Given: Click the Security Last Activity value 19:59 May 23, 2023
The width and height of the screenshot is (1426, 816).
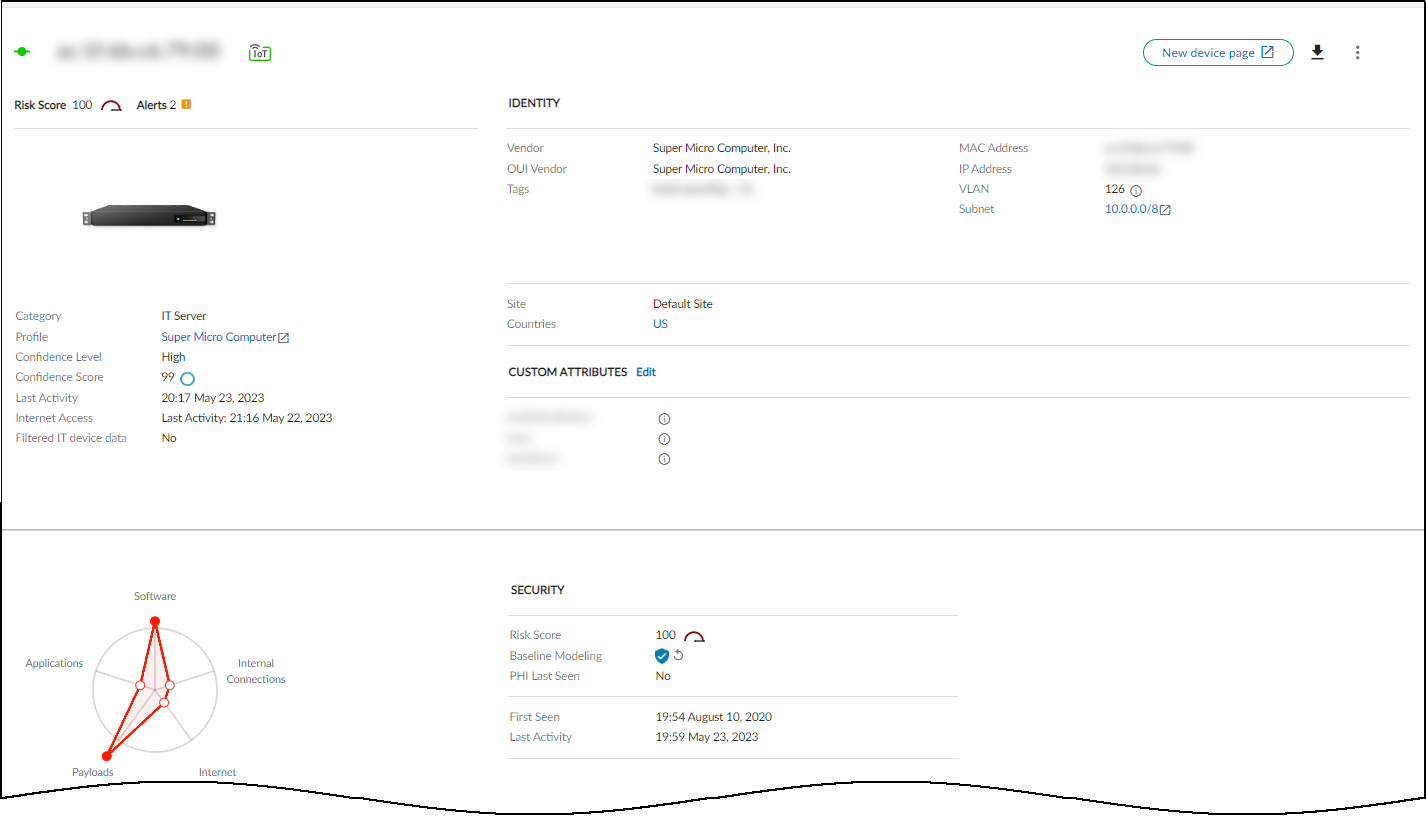Looking at the screenshot, I should pos(707,737).
